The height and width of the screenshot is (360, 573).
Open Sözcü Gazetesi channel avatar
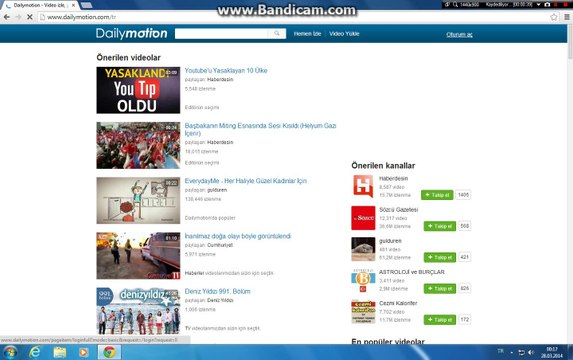pos(363,218)
